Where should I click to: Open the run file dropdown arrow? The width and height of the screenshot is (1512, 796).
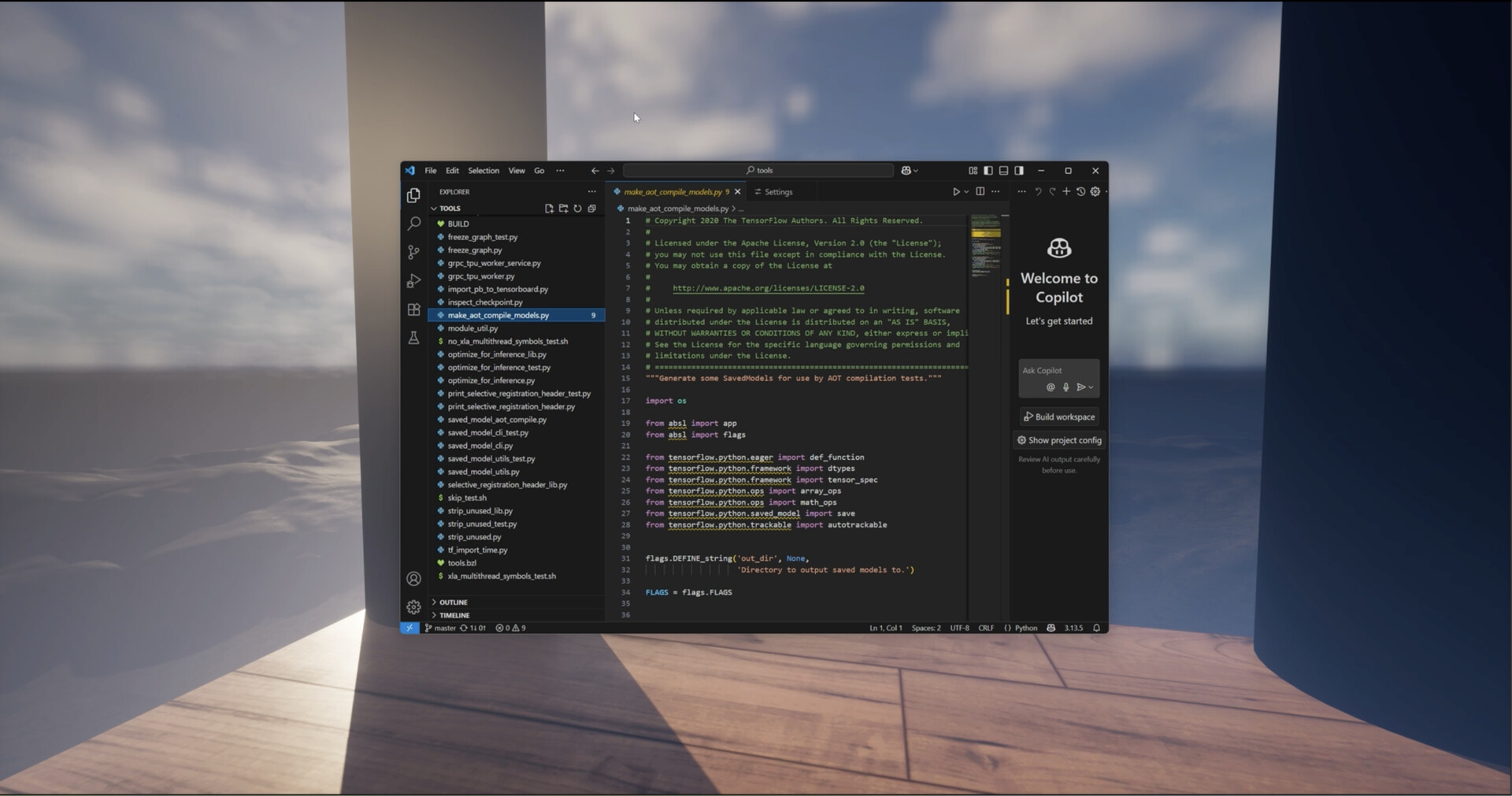point(966,192)
